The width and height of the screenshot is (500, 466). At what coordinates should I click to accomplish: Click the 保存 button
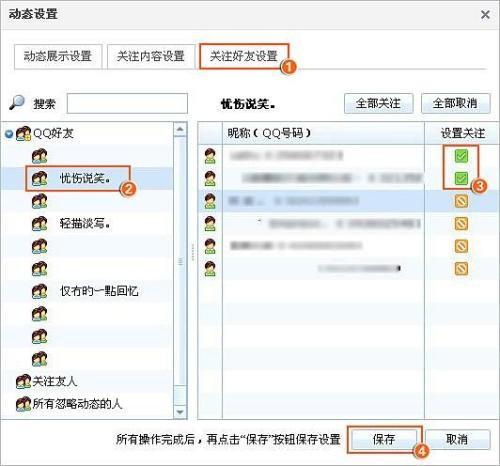[384, 440]
